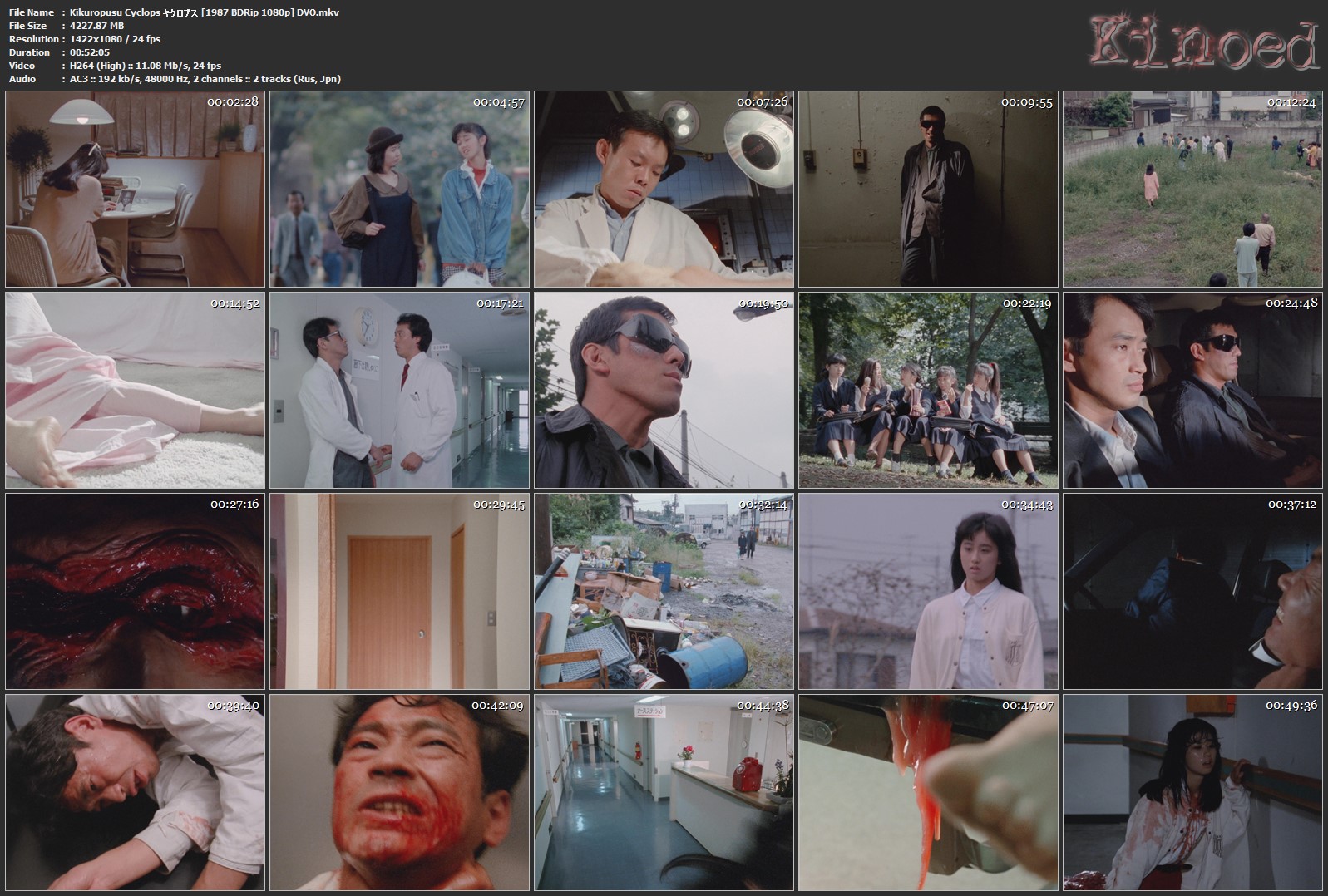Click the schoolgirls bench frame at 00:22:19
This screenshot has height=896, width=1328.
click(x=928, y=391)
